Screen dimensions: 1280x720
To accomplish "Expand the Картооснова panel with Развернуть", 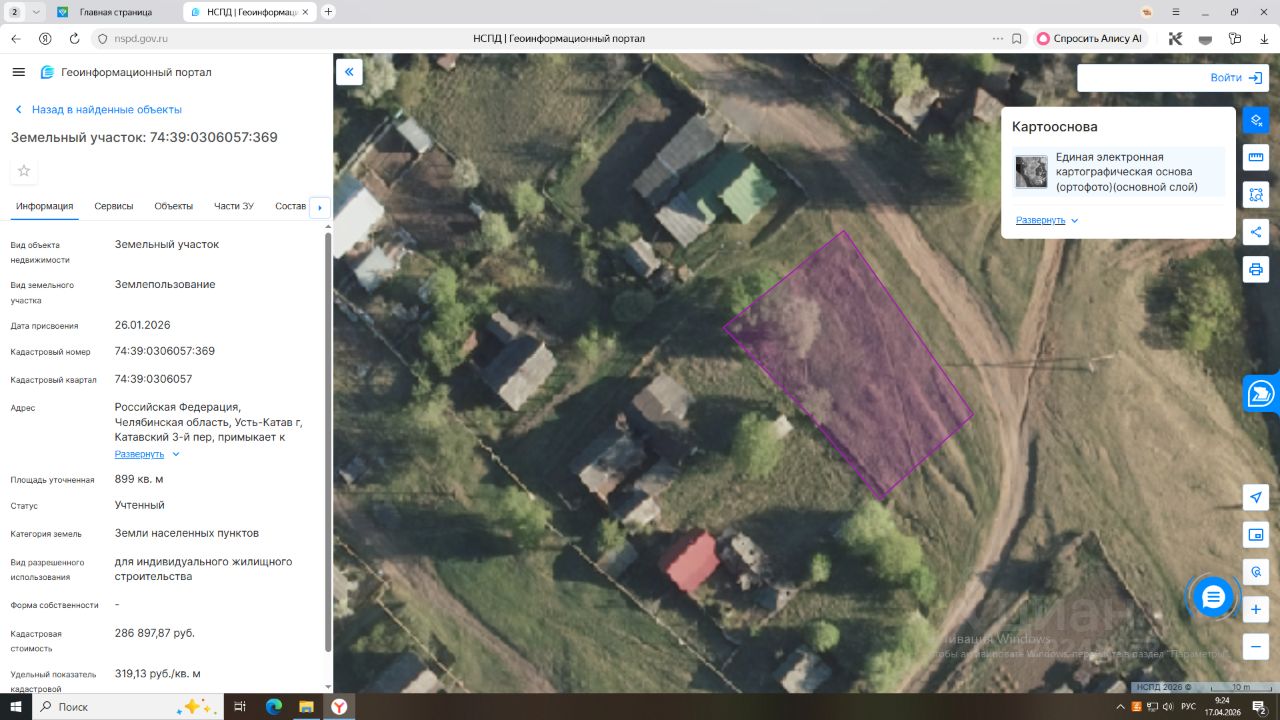I will point(1047,220).
